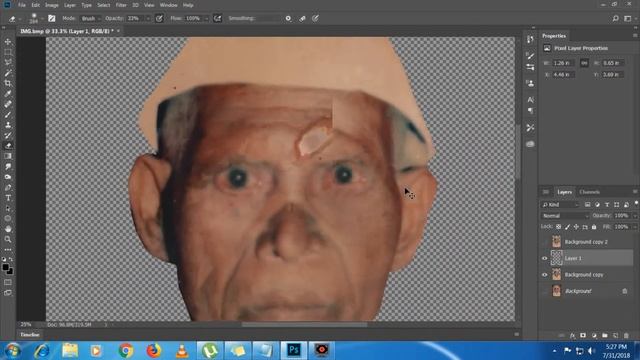Hide the Background copy layer

coord(544,275)
